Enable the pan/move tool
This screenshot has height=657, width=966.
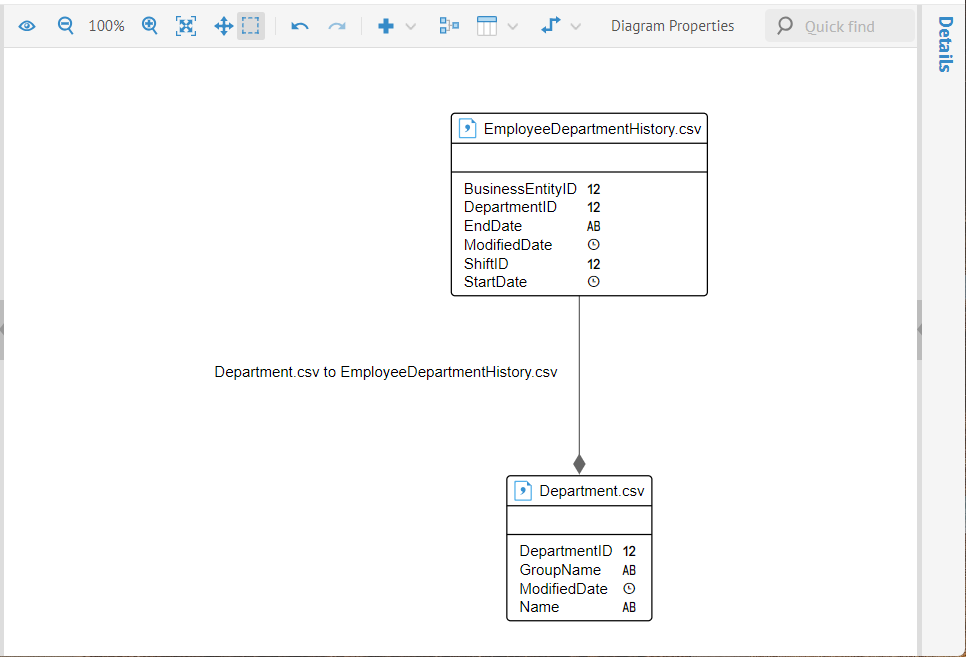(x=223, y=26)
